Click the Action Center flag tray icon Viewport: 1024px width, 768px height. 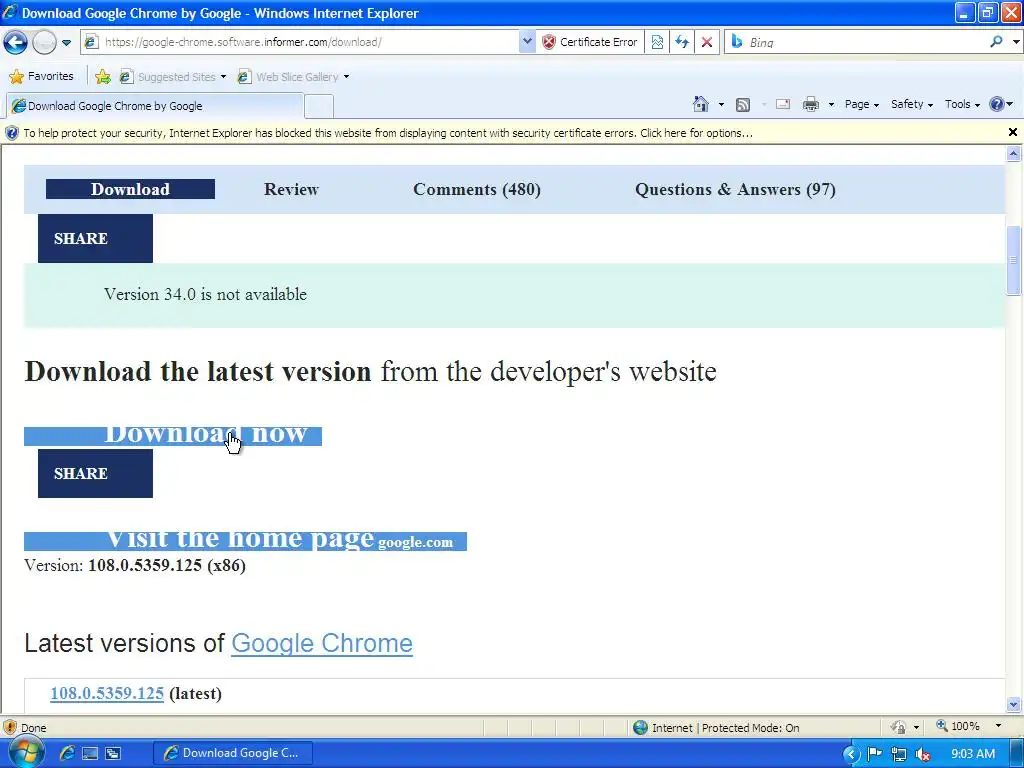(874, 754)
